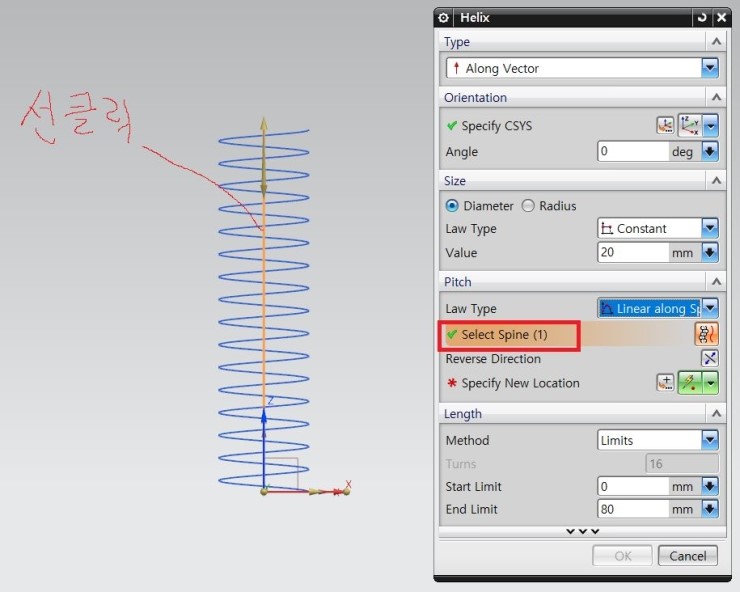Click the Reset icon in Helix title bar
The image size is (740, 592).
click(x=701, y=18)
